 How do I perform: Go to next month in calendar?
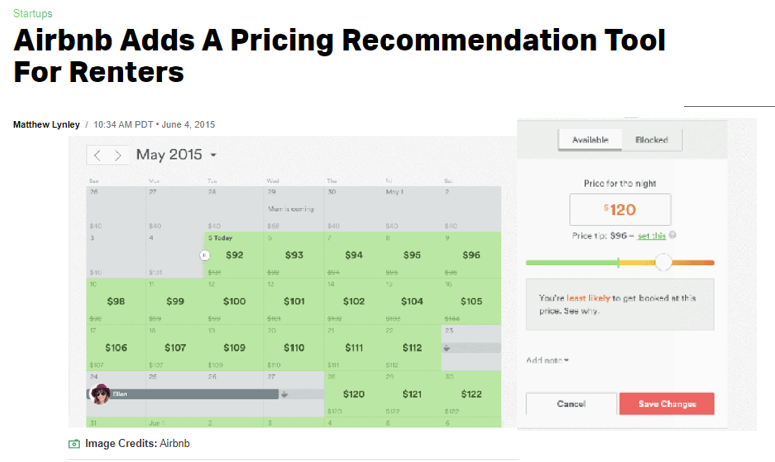[x=119, y=155]
